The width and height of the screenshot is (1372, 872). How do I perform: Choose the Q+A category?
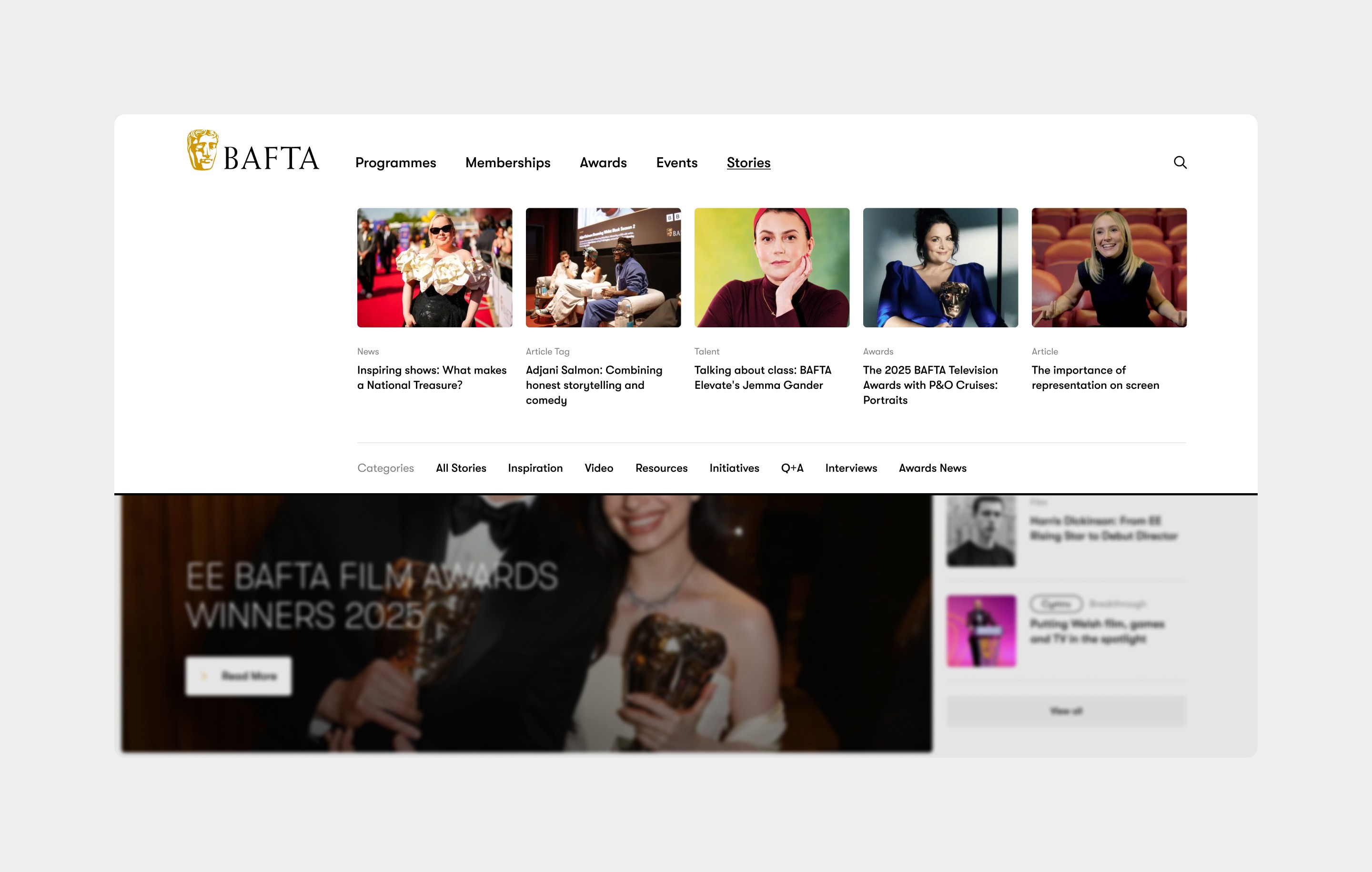792,468
